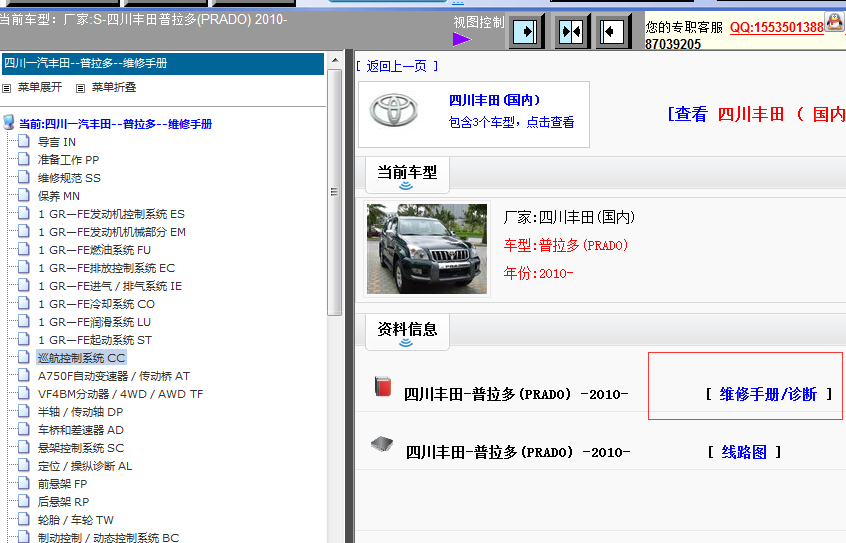The image size is (846, 543).
Task: Click the 菜单折叠 collapse icon
Action: (x=80, y=88)
